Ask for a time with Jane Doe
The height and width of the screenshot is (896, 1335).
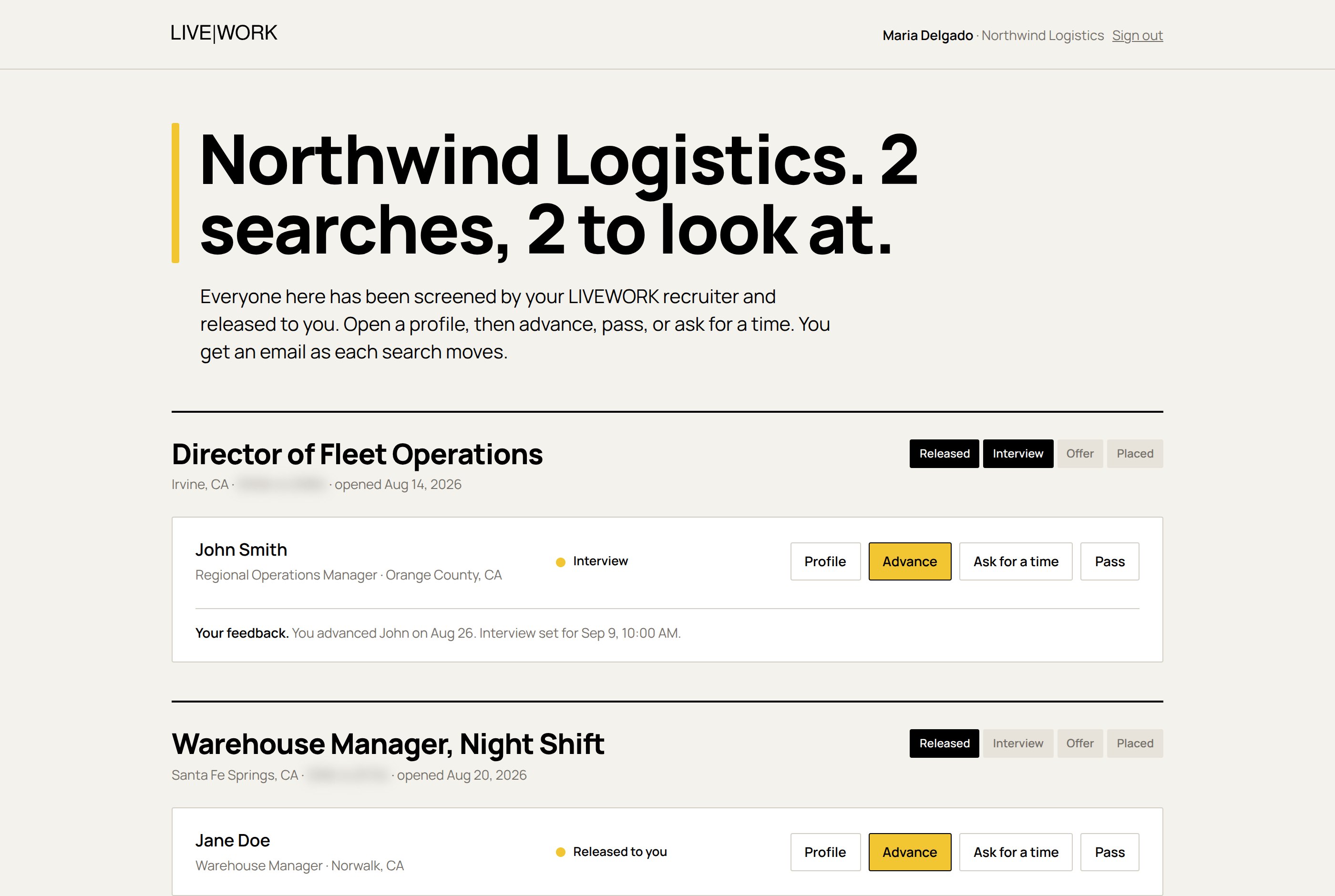tap(1016, 852)
